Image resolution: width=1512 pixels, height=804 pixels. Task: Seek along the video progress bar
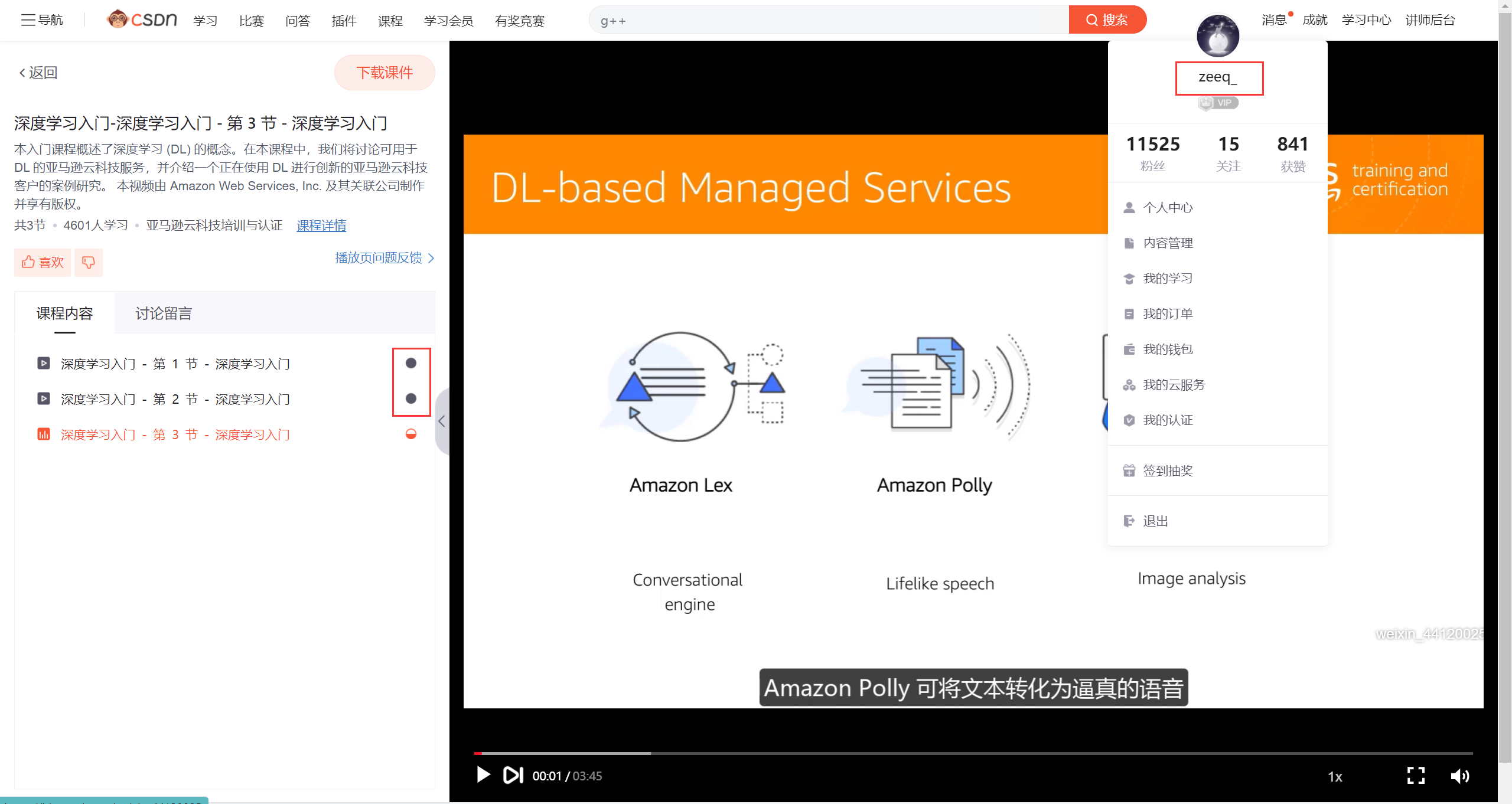[x=972, y=753]
